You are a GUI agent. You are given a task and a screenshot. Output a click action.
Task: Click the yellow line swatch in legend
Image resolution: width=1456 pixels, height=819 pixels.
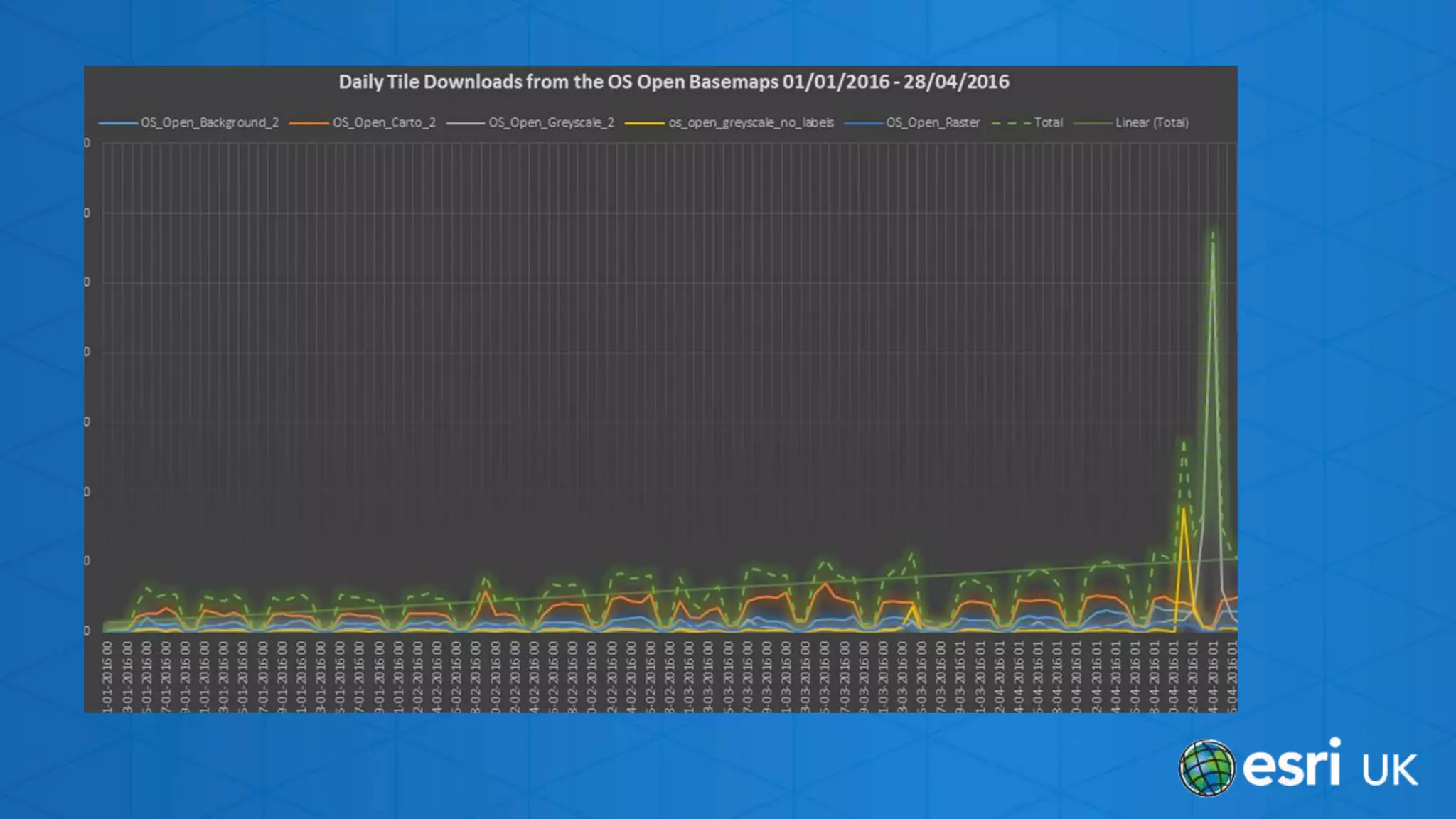point(645,123)
